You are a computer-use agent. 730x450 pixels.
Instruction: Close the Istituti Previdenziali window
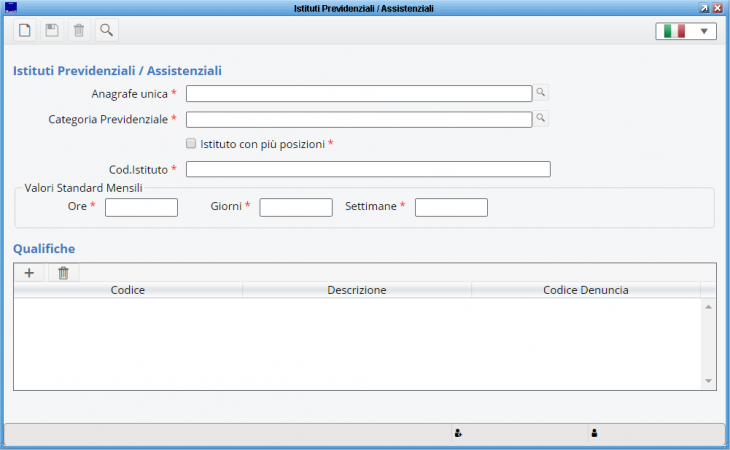click(717, 8)
